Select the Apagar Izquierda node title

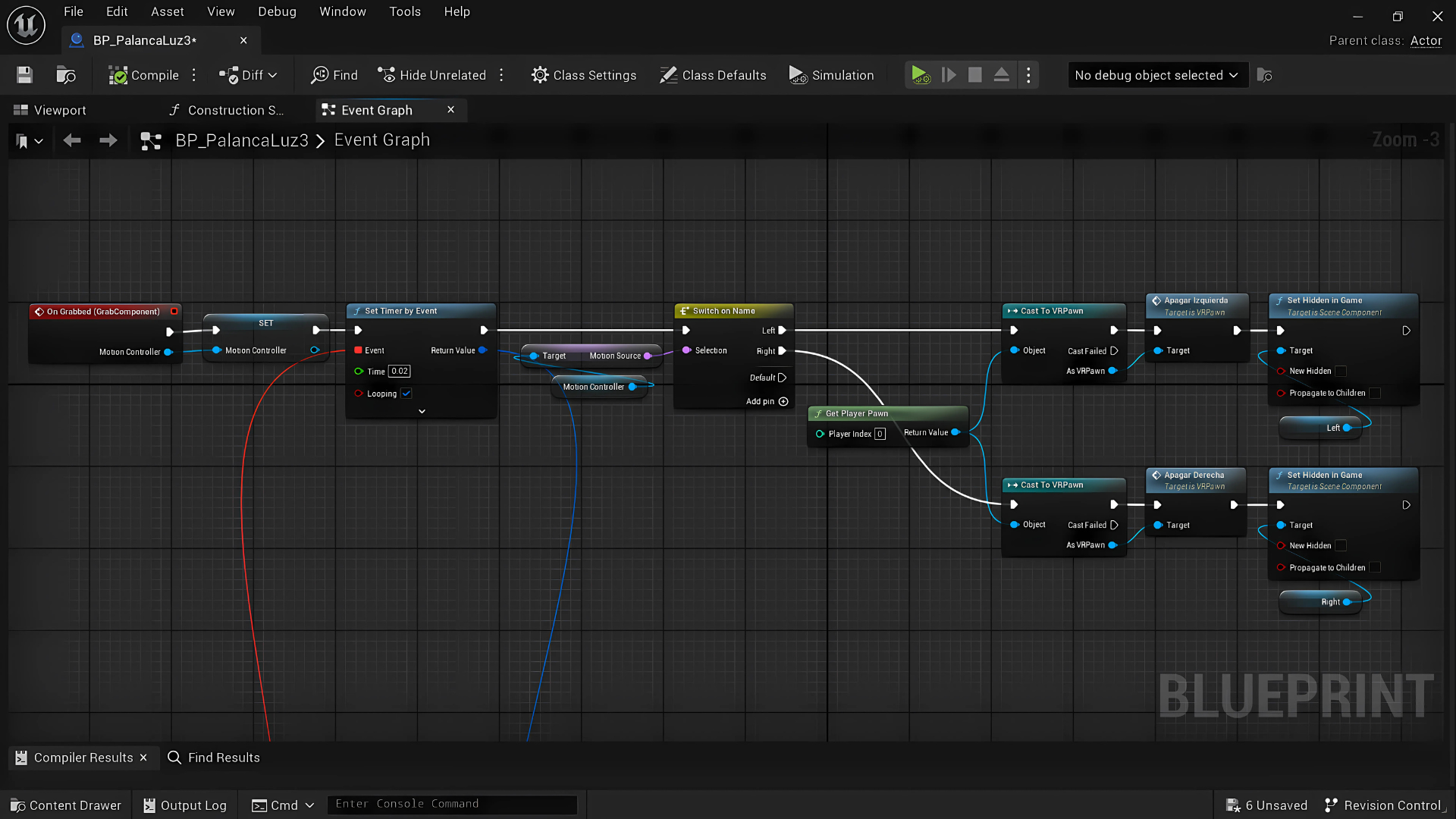1196,300
